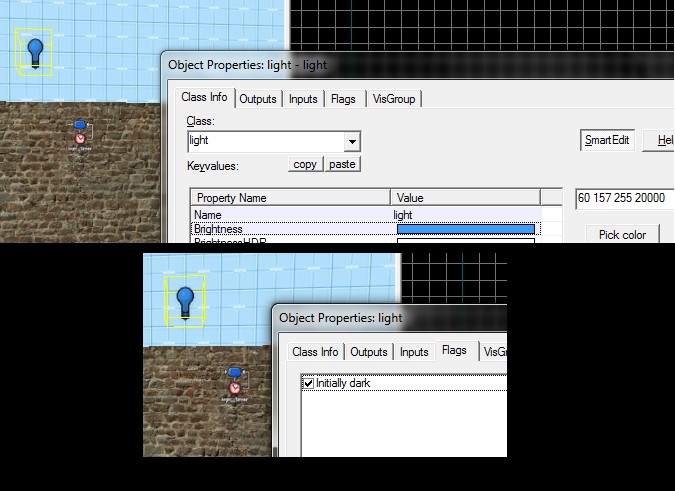Click the paste keyvalues button

pyautogui.click(x=342, y=164)
